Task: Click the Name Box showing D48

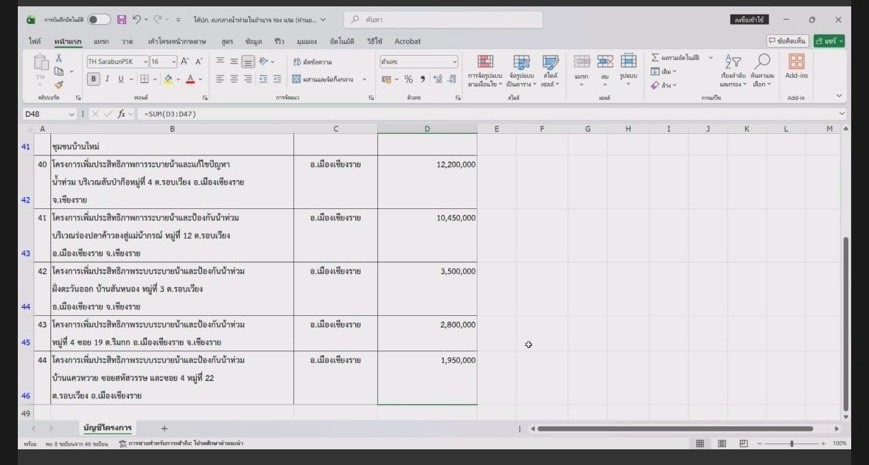Action: 49,114
